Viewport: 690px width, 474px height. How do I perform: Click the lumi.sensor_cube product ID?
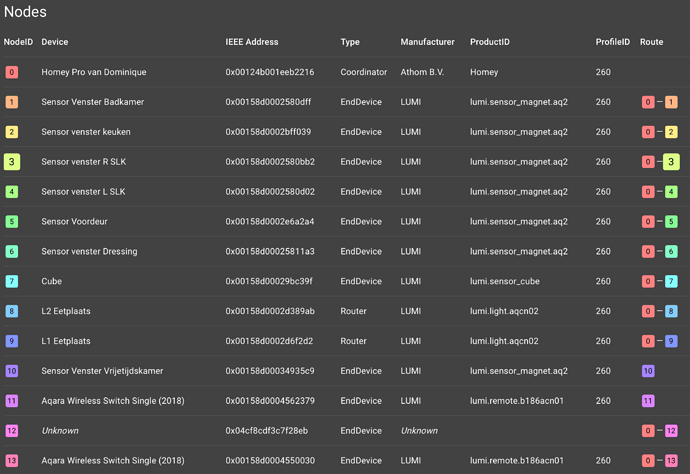[505, 281]
